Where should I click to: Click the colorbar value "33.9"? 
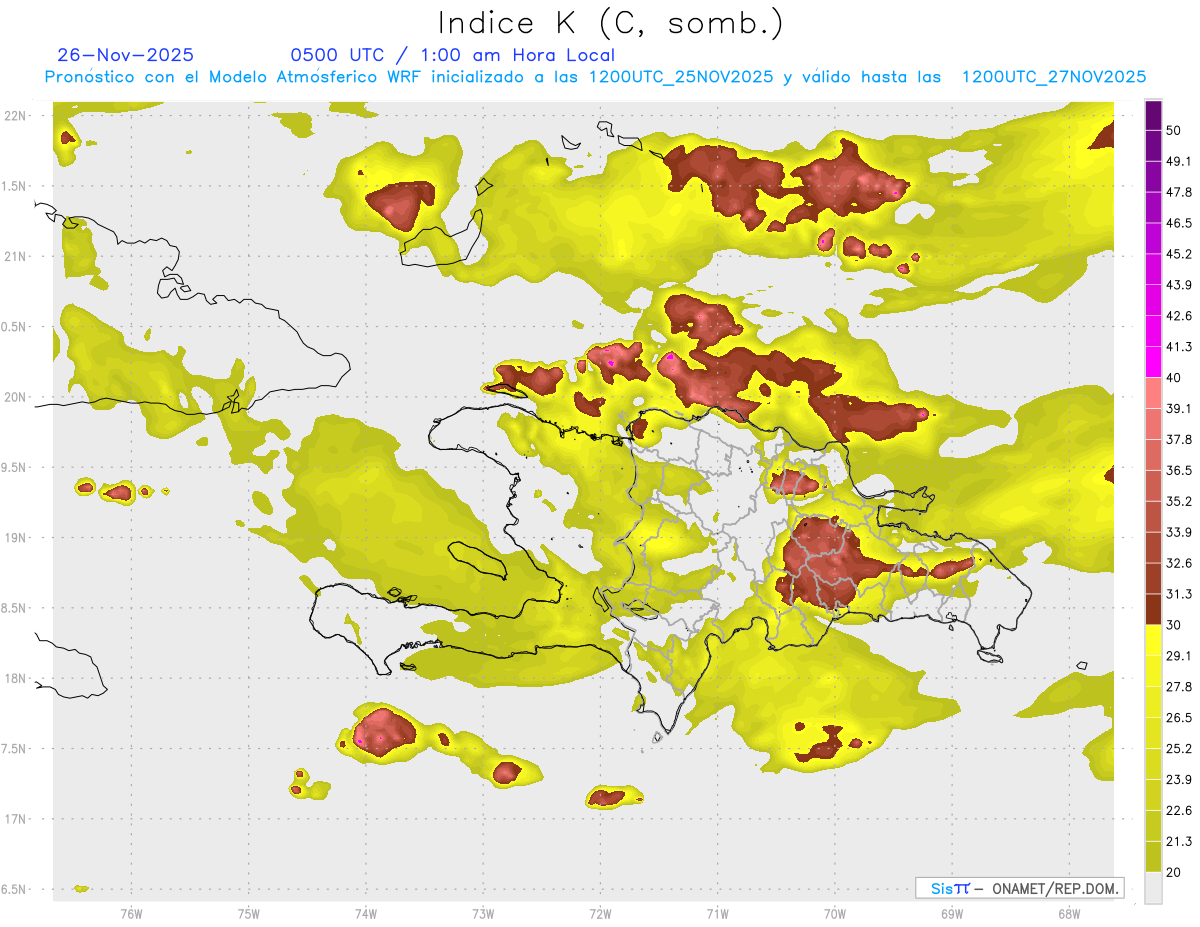(1179, 532)
